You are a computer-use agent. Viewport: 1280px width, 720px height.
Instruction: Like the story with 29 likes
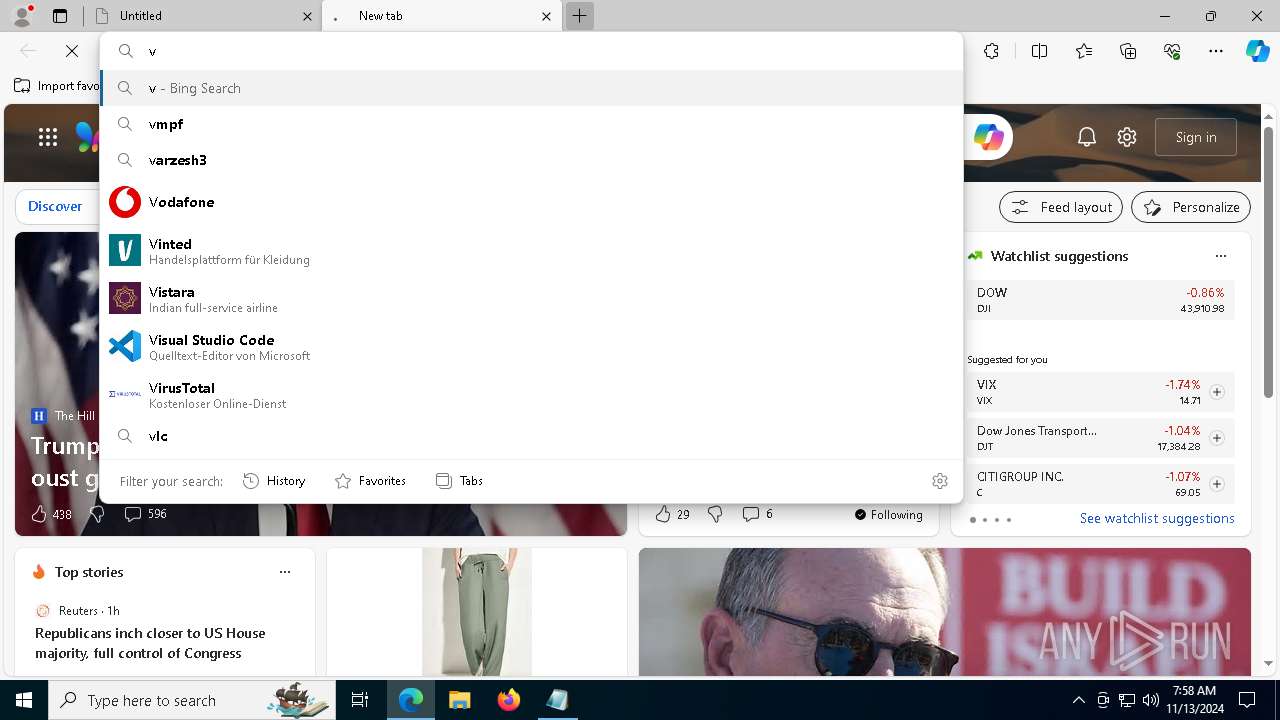coord(672,514)
